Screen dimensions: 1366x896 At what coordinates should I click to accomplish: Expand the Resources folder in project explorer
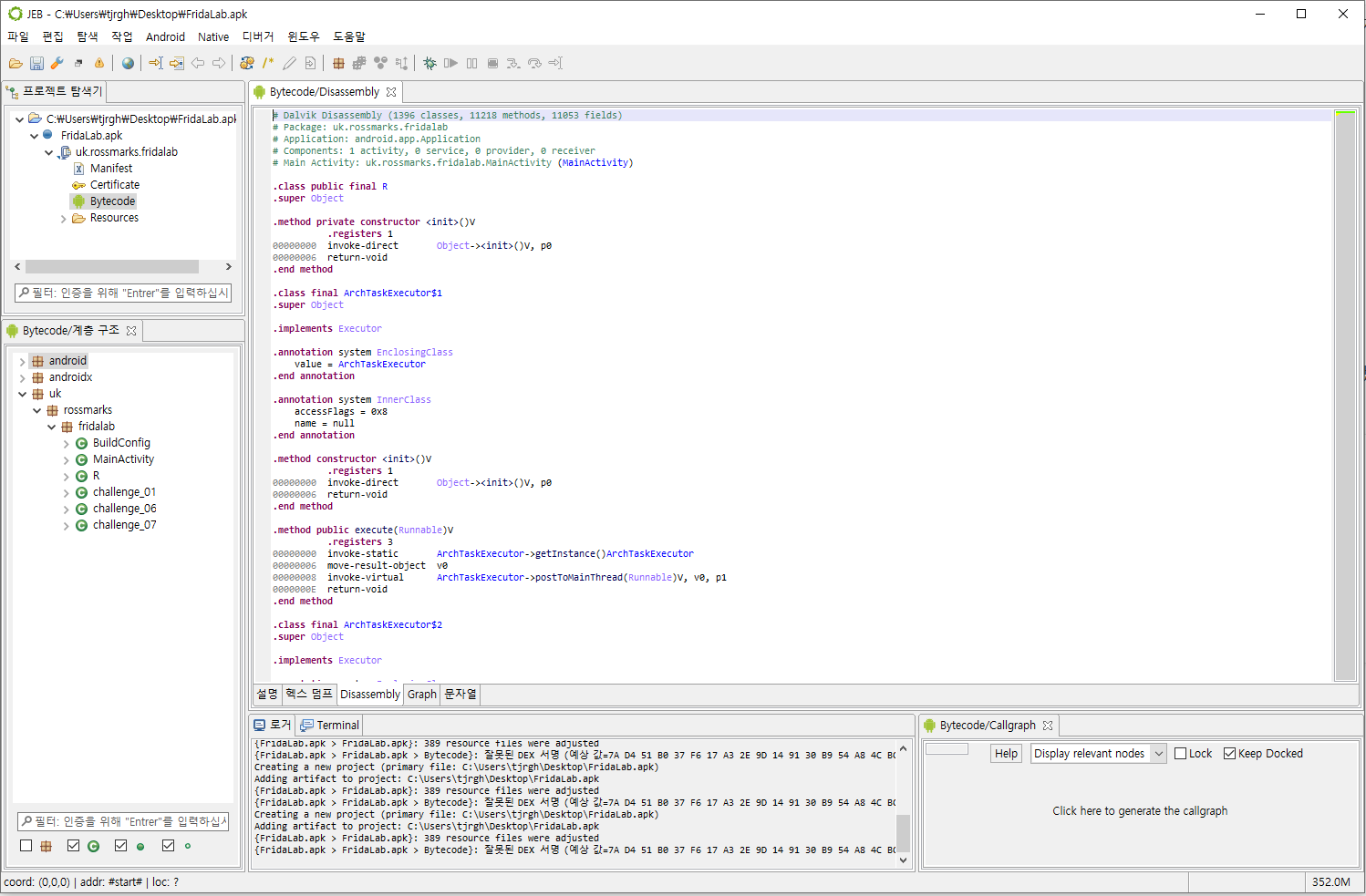click(63, 219)
